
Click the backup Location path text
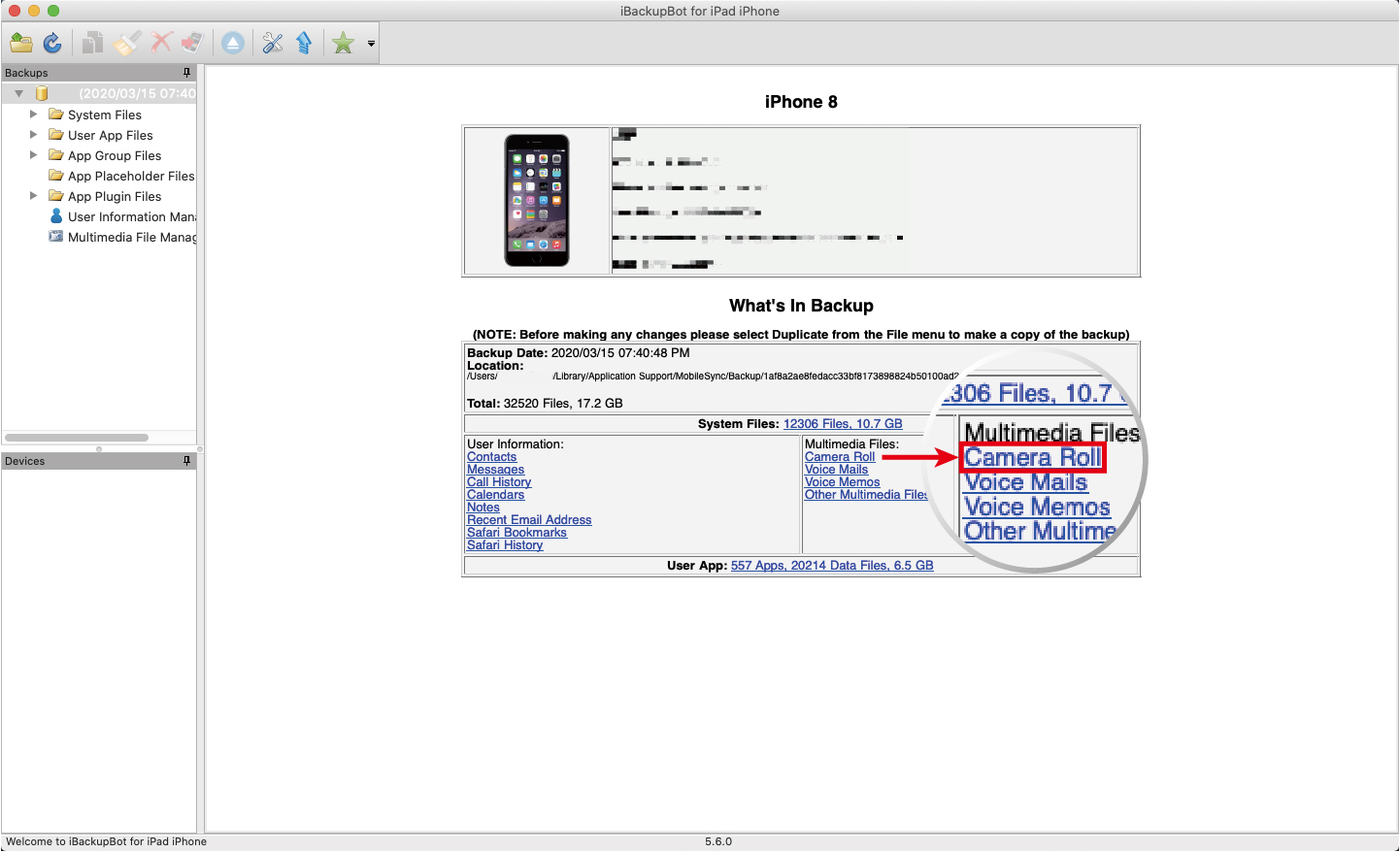[713, 377]
